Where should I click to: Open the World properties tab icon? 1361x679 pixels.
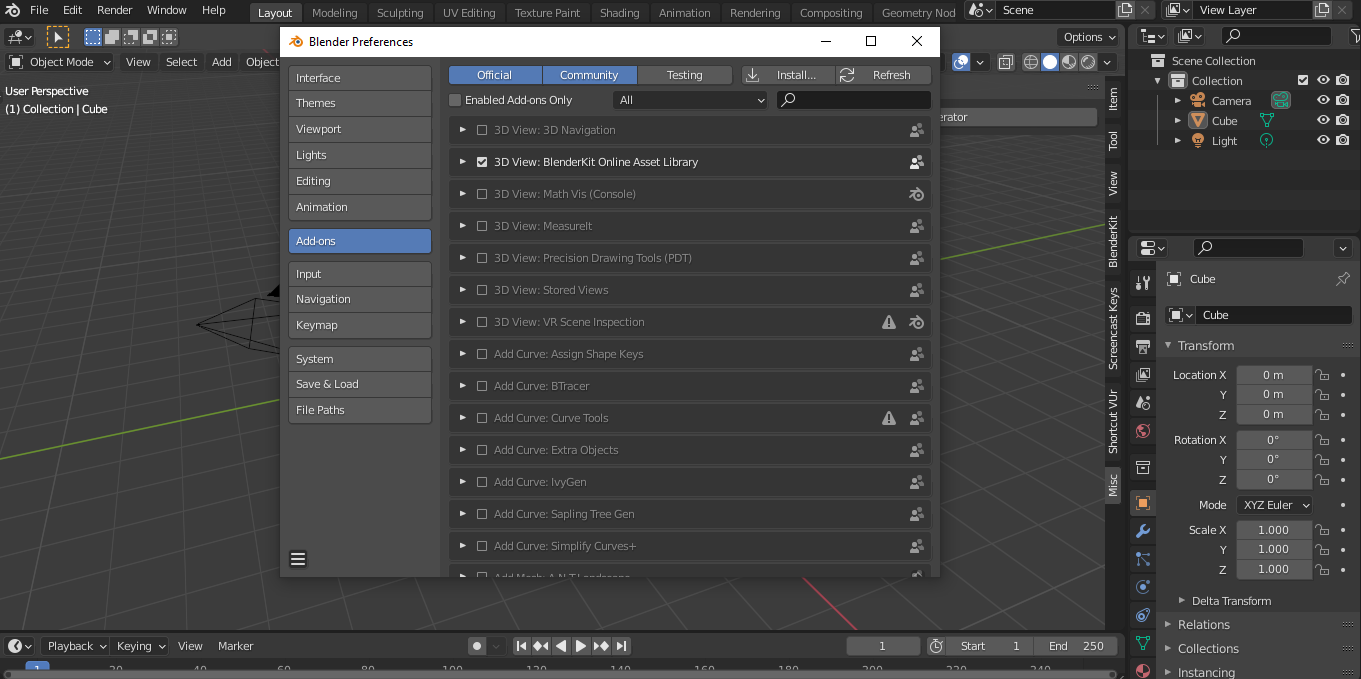click(1143, 431)
